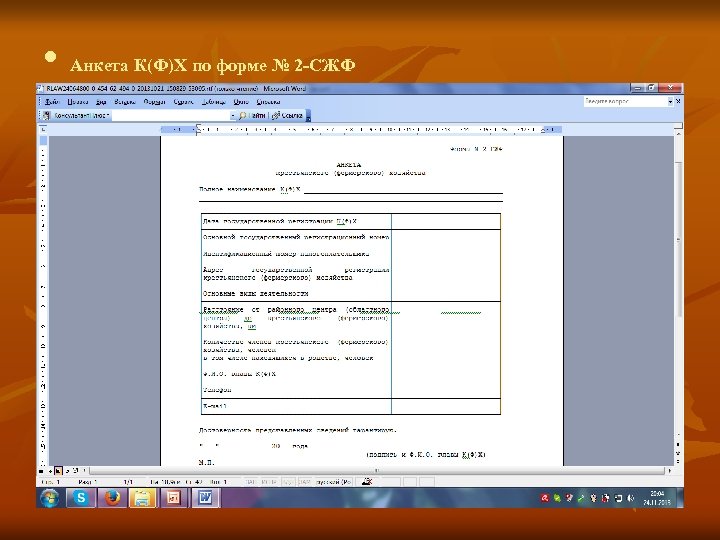Open the Справка menu
Viewport: 720px width, 540px height.
(x=268, y=102)
